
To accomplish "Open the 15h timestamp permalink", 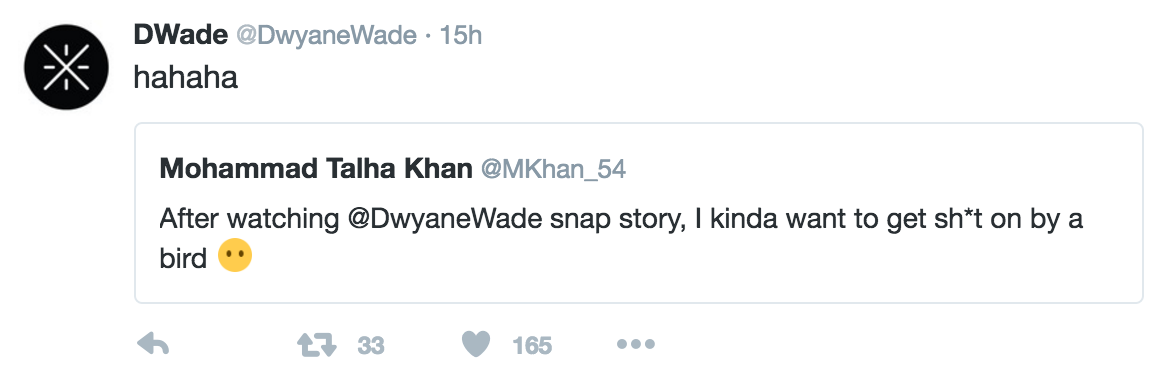I will [460, 35].
